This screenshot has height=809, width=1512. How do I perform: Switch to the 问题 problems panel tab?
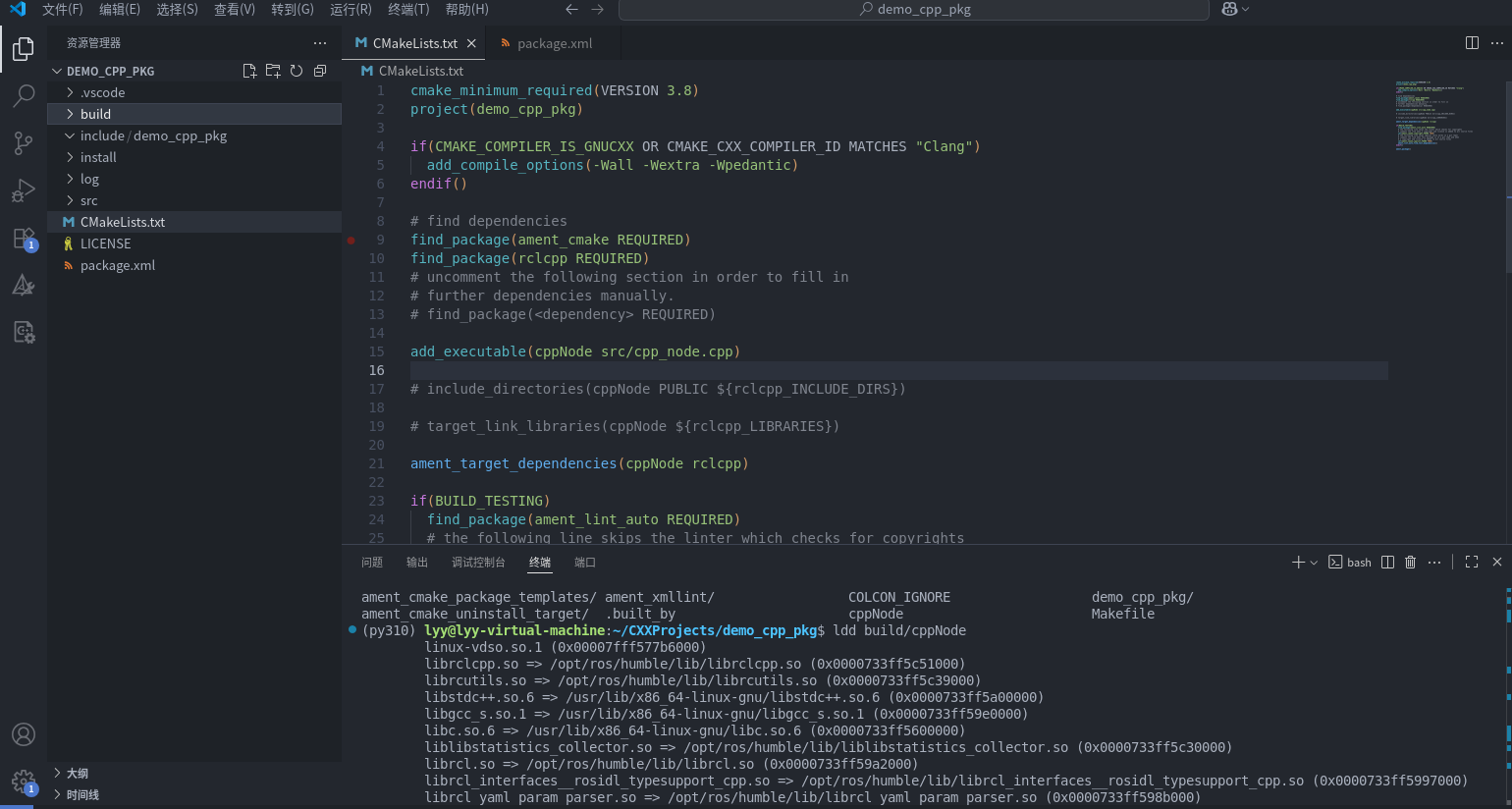click(372, 563)
